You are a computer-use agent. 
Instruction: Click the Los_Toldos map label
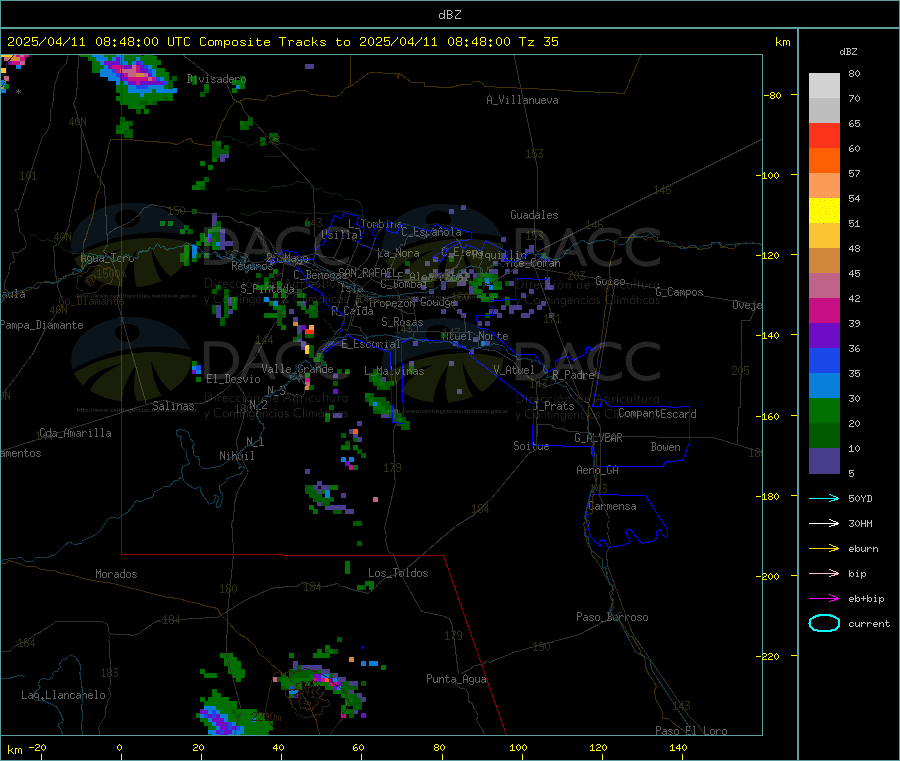tap(398, 573)
